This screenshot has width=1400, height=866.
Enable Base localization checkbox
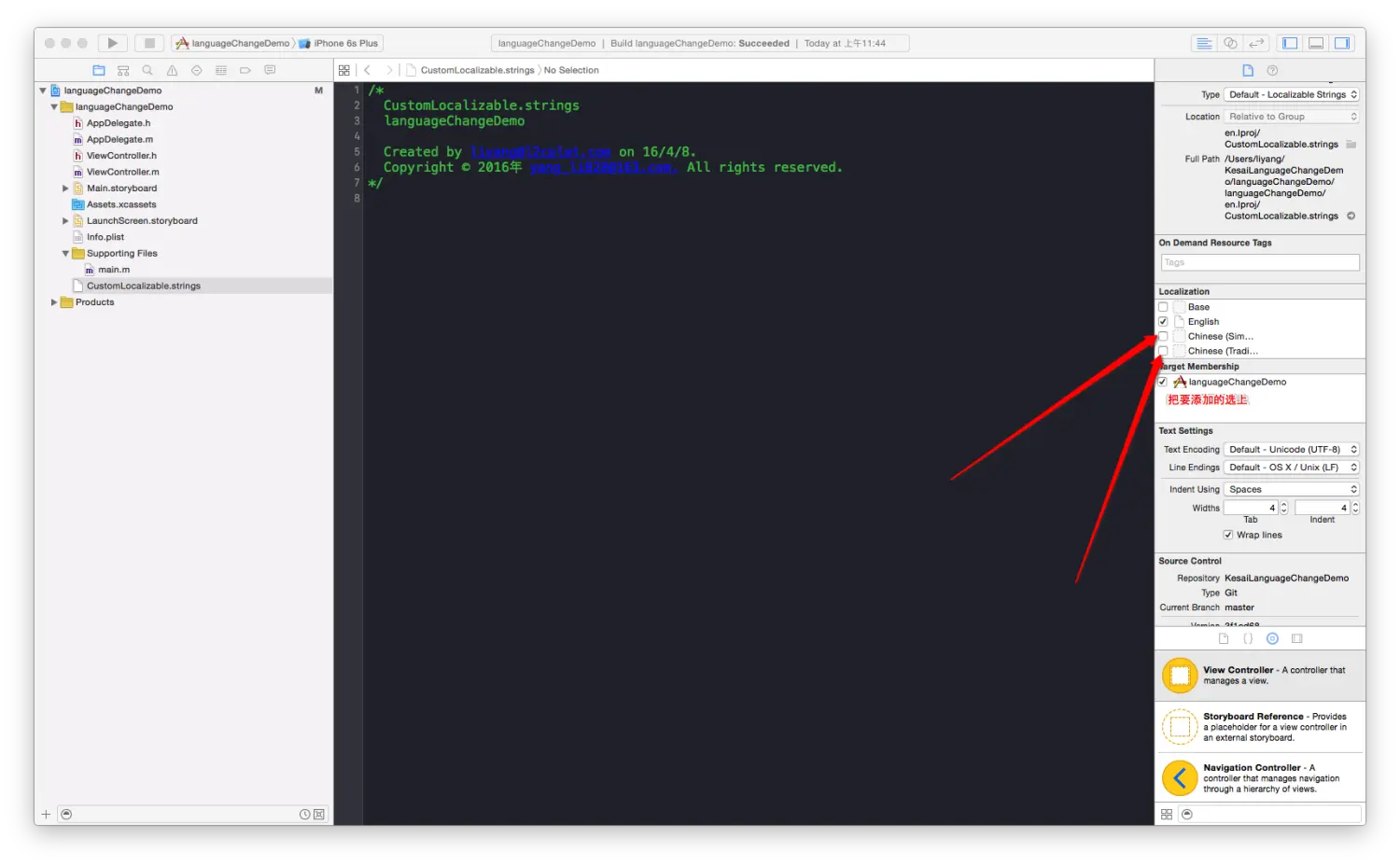pyautogui.click(x=1163, y=307)
